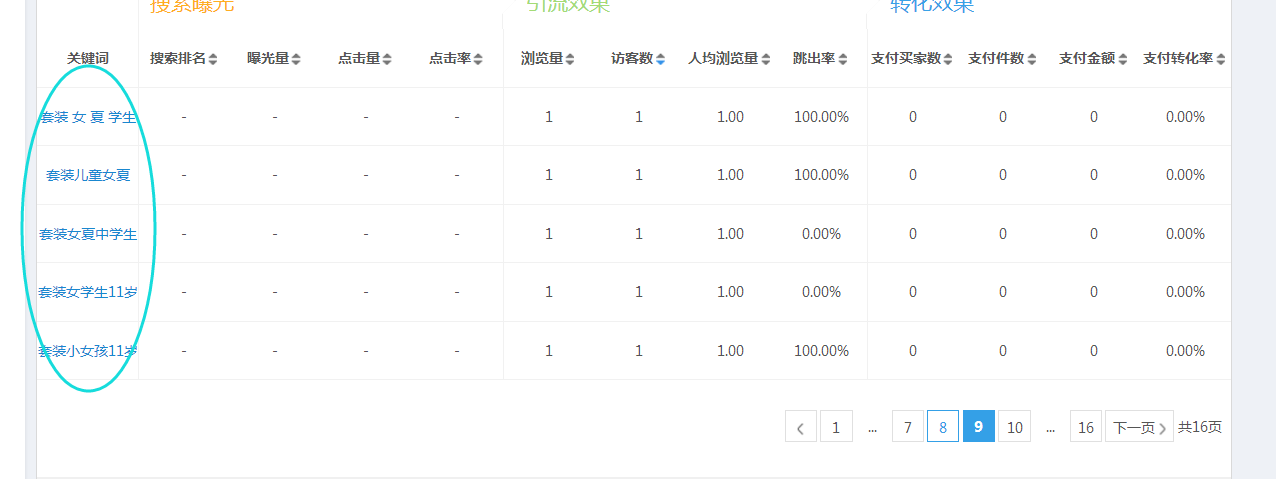Click the 点击量 sort arrows
The image size is (1276, 479).
(387, 59)
